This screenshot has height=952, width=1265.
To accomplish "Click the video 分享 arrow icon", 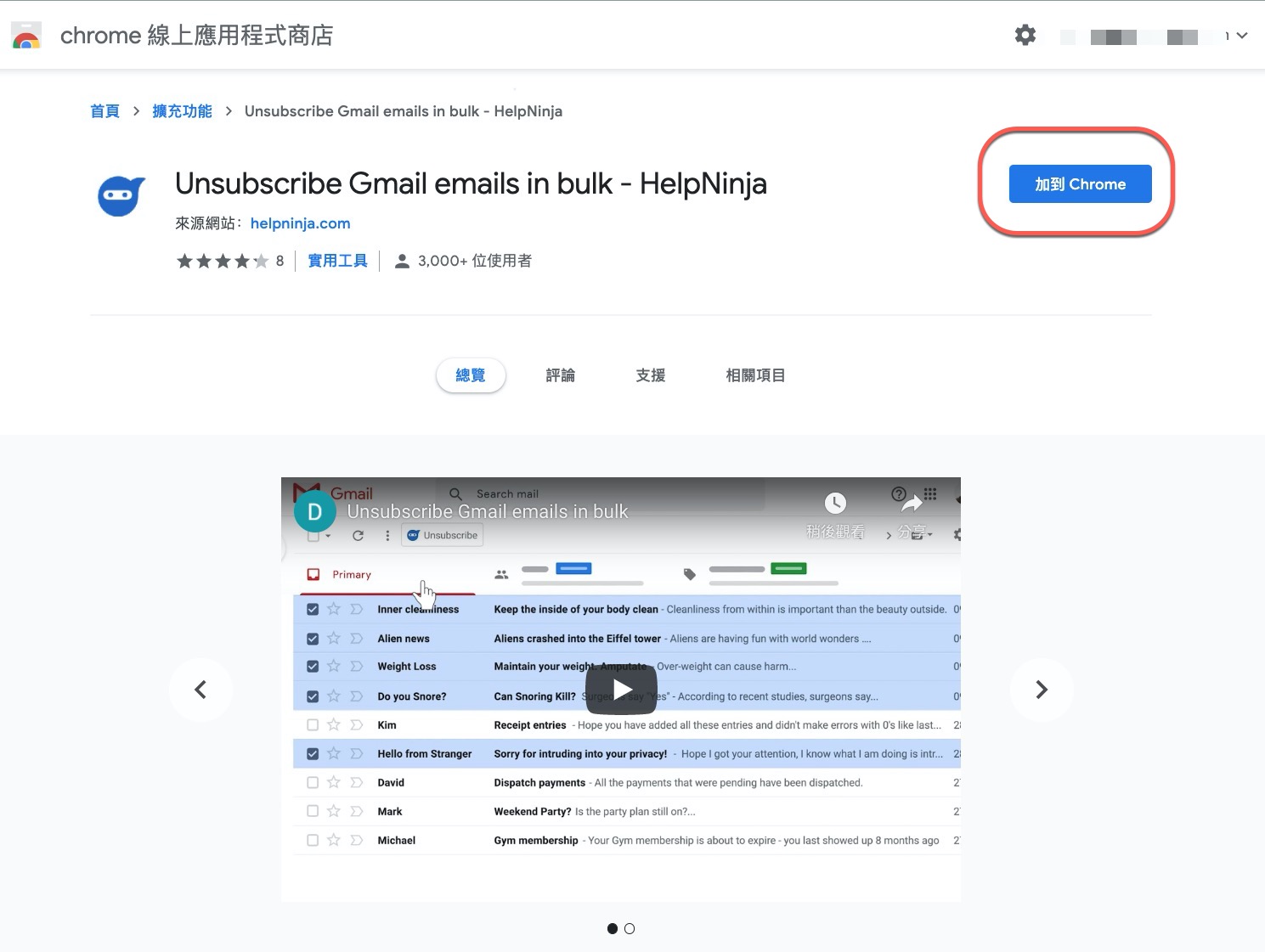I will pos(912,504).
